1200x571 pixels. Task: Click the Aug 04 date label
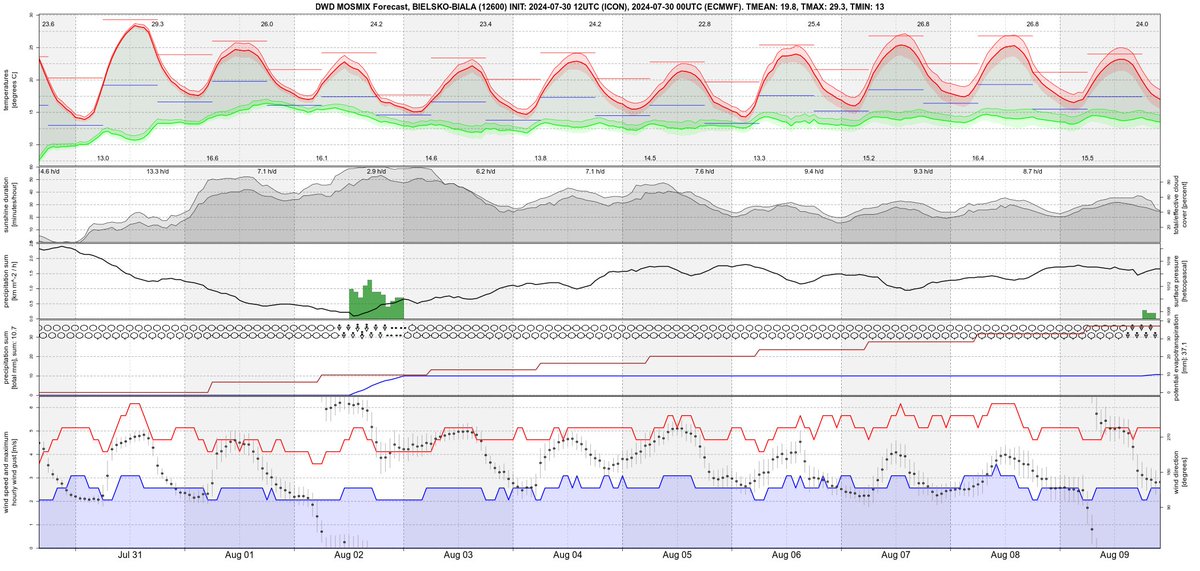tap(568, 555)
